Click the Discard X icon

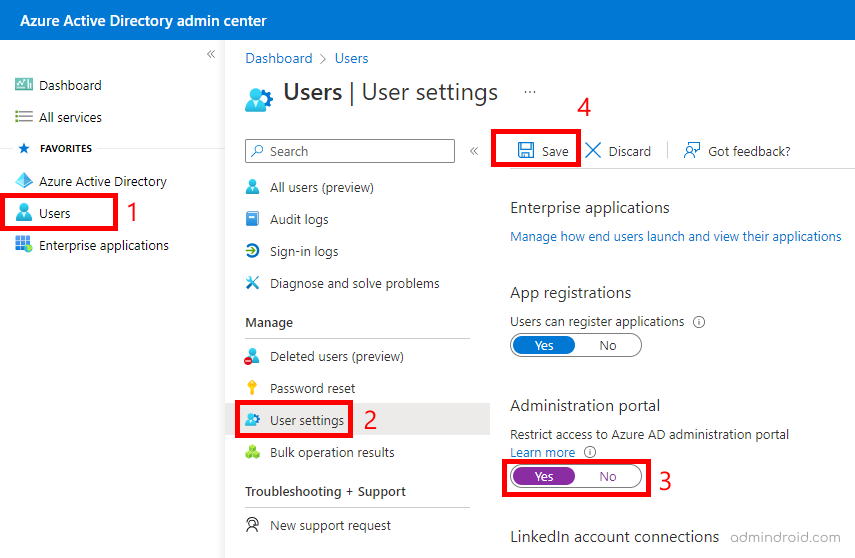(x=593, y=150)
